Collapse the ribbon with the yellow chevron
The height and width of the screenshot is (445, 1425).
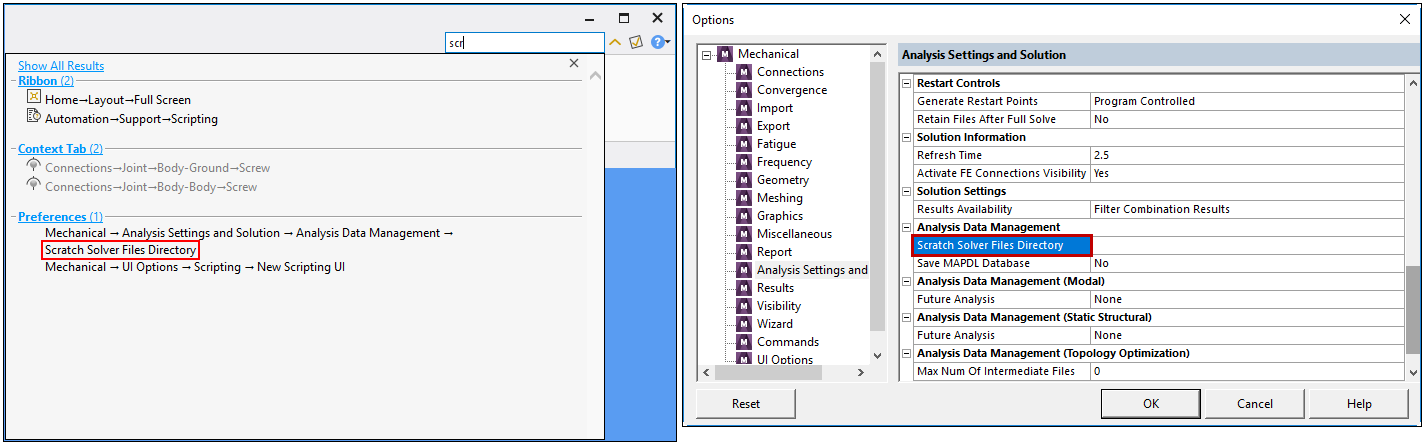pyautogui.click(x=616, y=42)
